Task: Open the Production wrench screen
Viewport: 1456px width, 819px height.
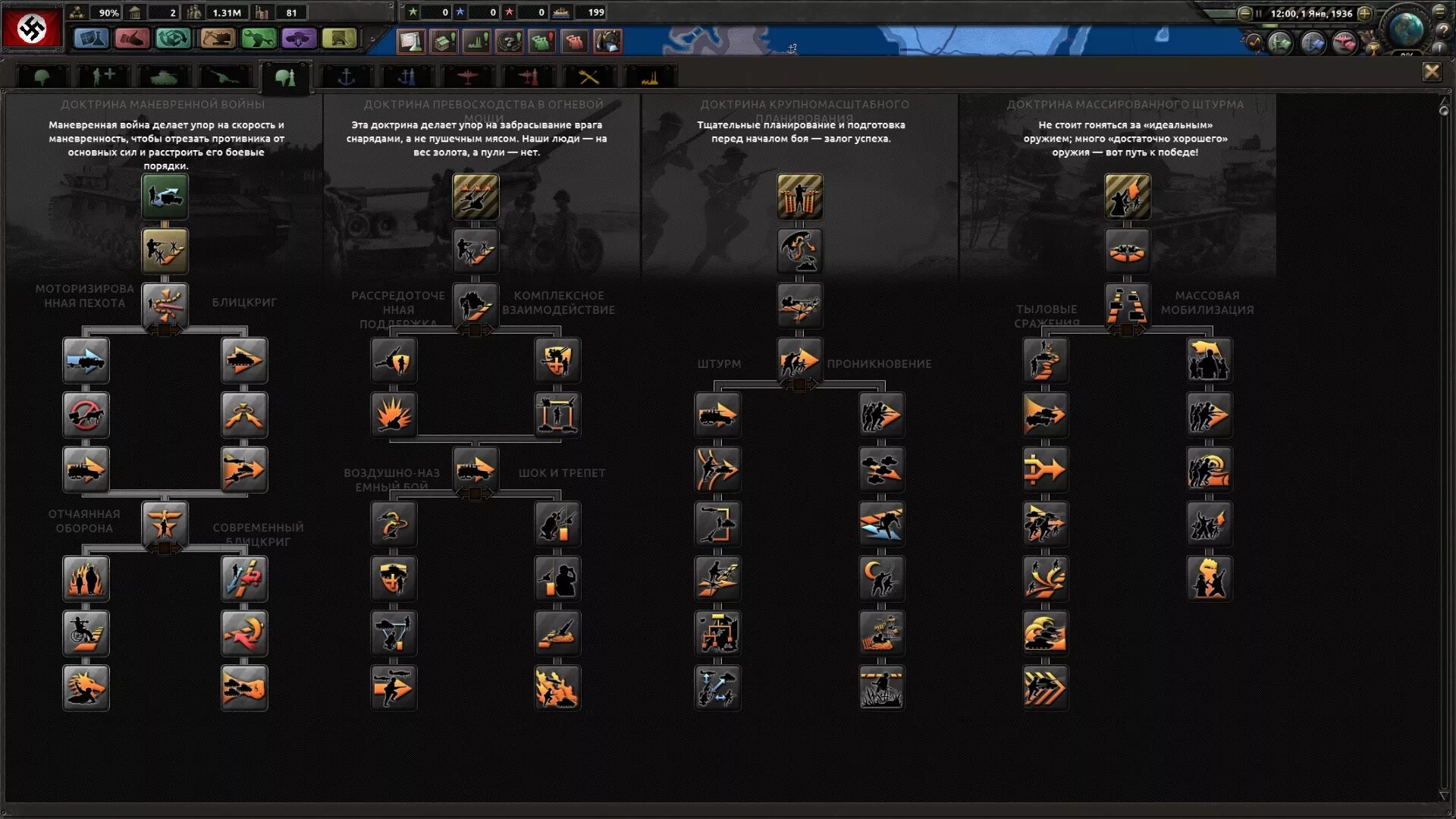Action: coord(258,39)
